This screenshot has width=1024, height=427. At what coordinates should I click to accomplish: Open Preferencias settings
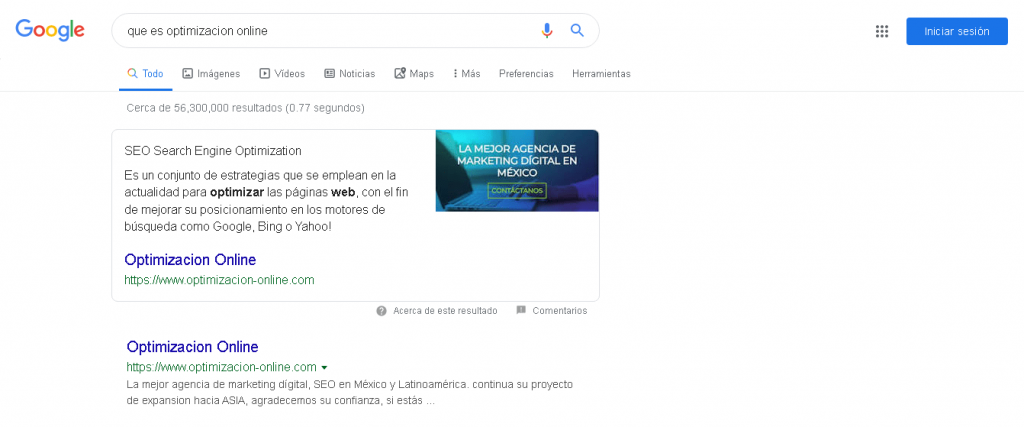click(x=526, y=74)
